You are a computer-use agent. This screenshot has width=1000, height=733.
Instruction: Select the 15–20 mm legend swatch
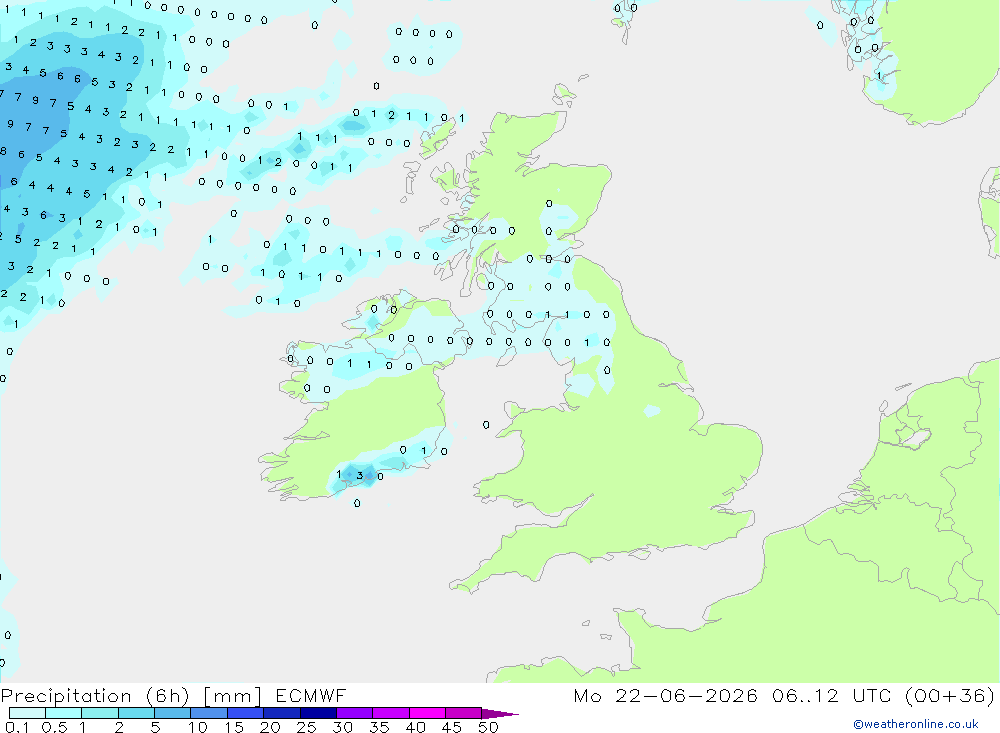[x=246, y=713]
